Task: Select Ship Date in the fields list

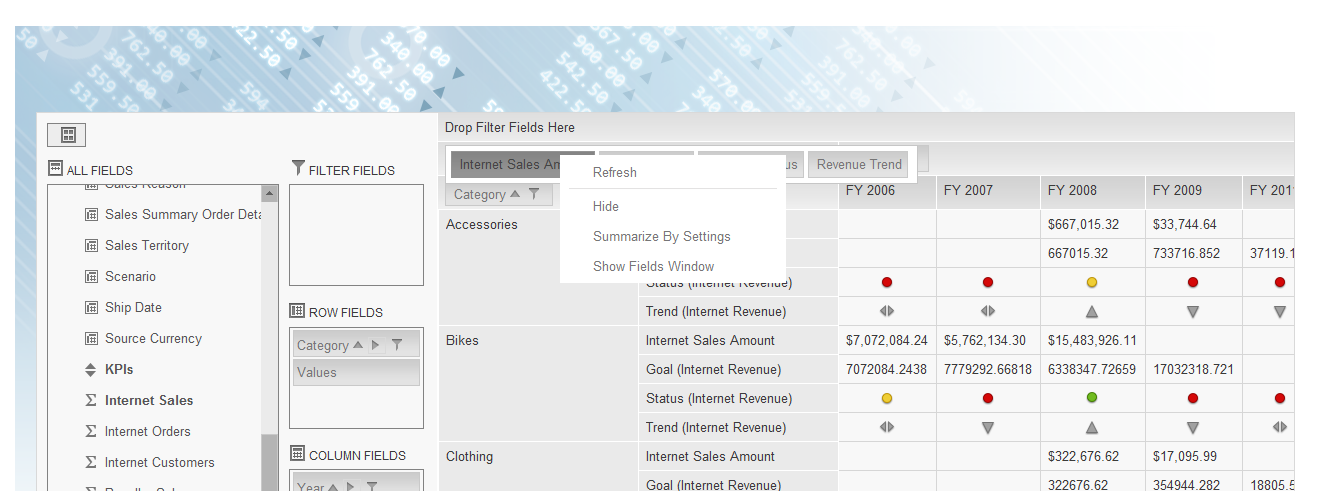Action: pos(133,307)
